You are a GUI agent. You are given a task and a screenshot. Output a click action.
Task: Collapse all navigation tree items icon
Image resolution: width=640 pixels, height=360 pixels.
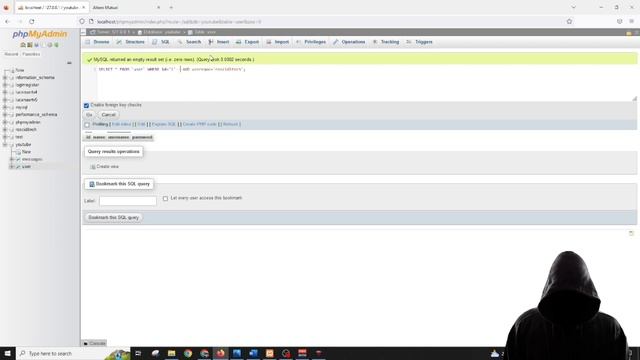(69, 63)
